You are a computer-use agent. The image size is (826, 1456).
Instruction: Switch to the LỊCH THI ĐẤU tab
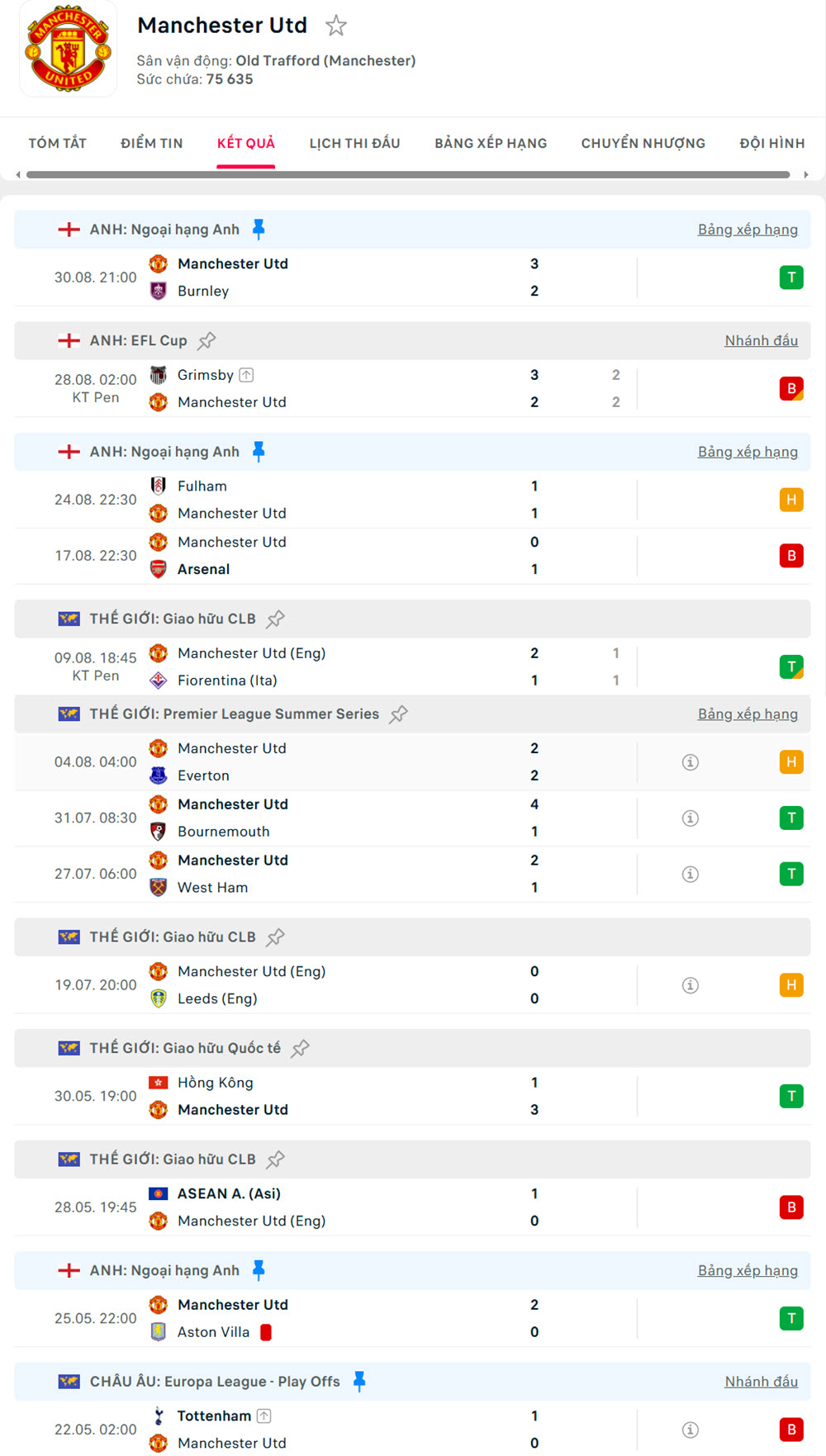tap(354, 143)
